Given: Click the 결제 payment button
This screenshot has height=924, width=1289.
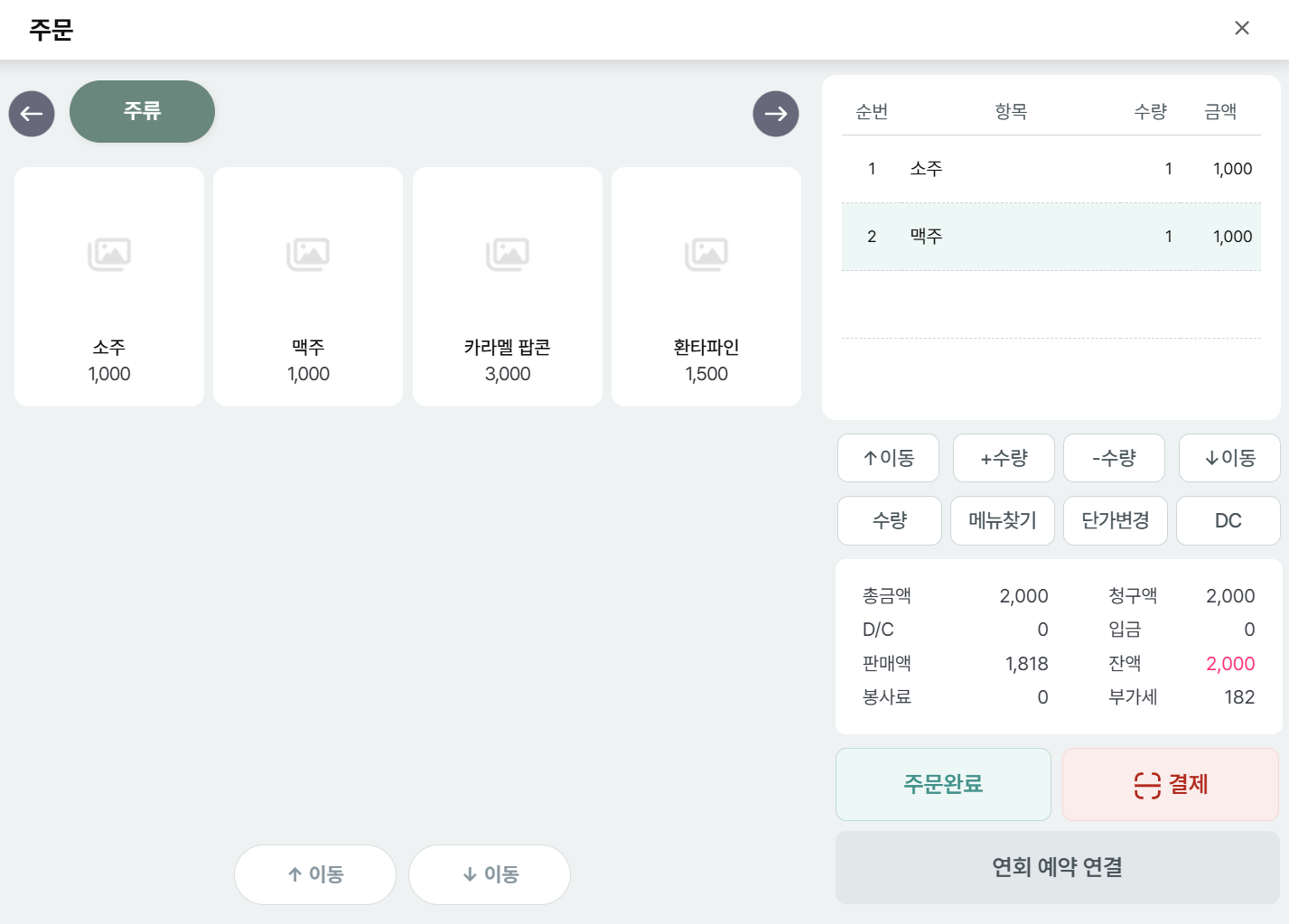Looking at the screenshot, I should point(1171,784).
